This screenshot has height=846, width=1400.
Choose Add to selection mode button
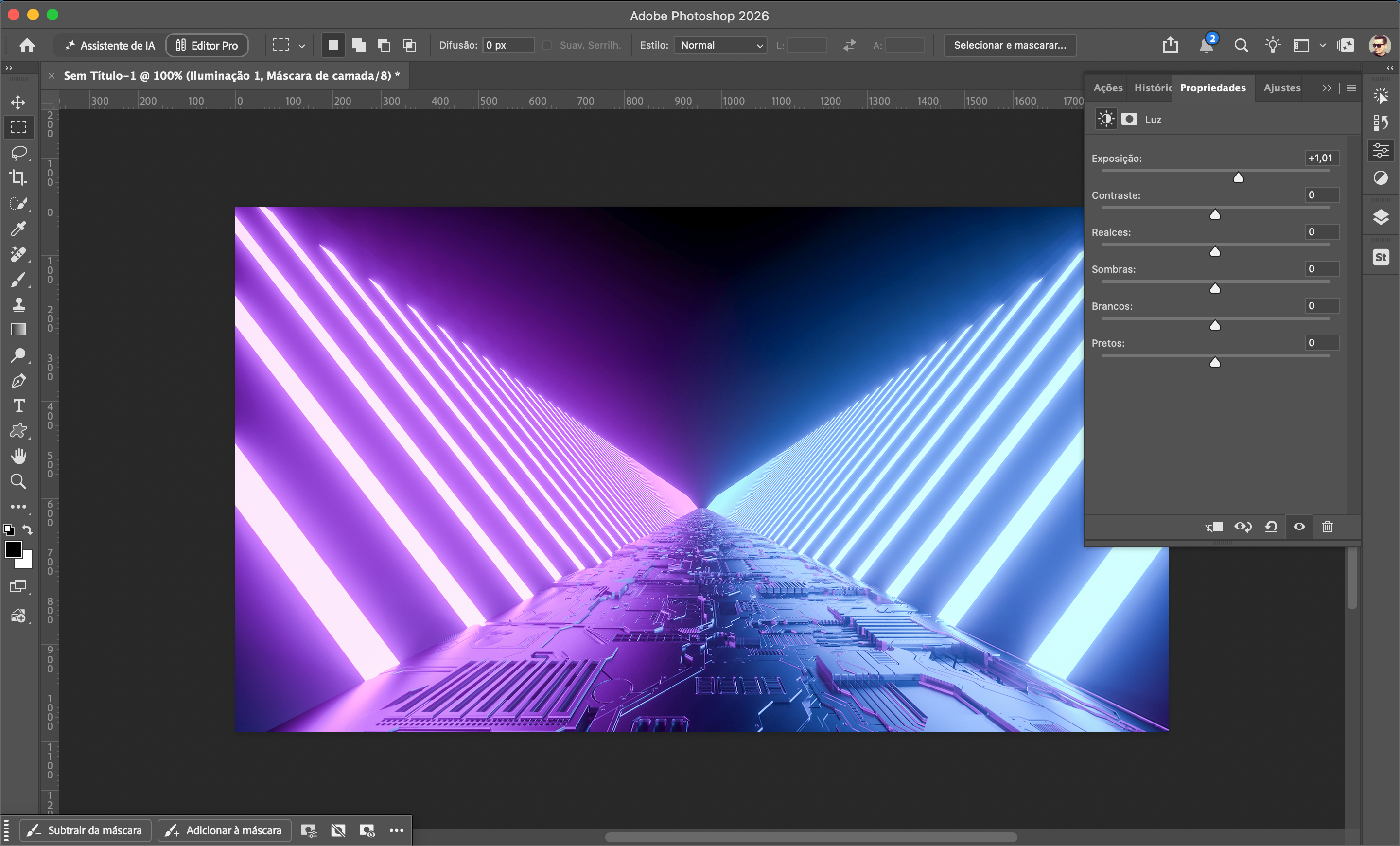point(359,45)
